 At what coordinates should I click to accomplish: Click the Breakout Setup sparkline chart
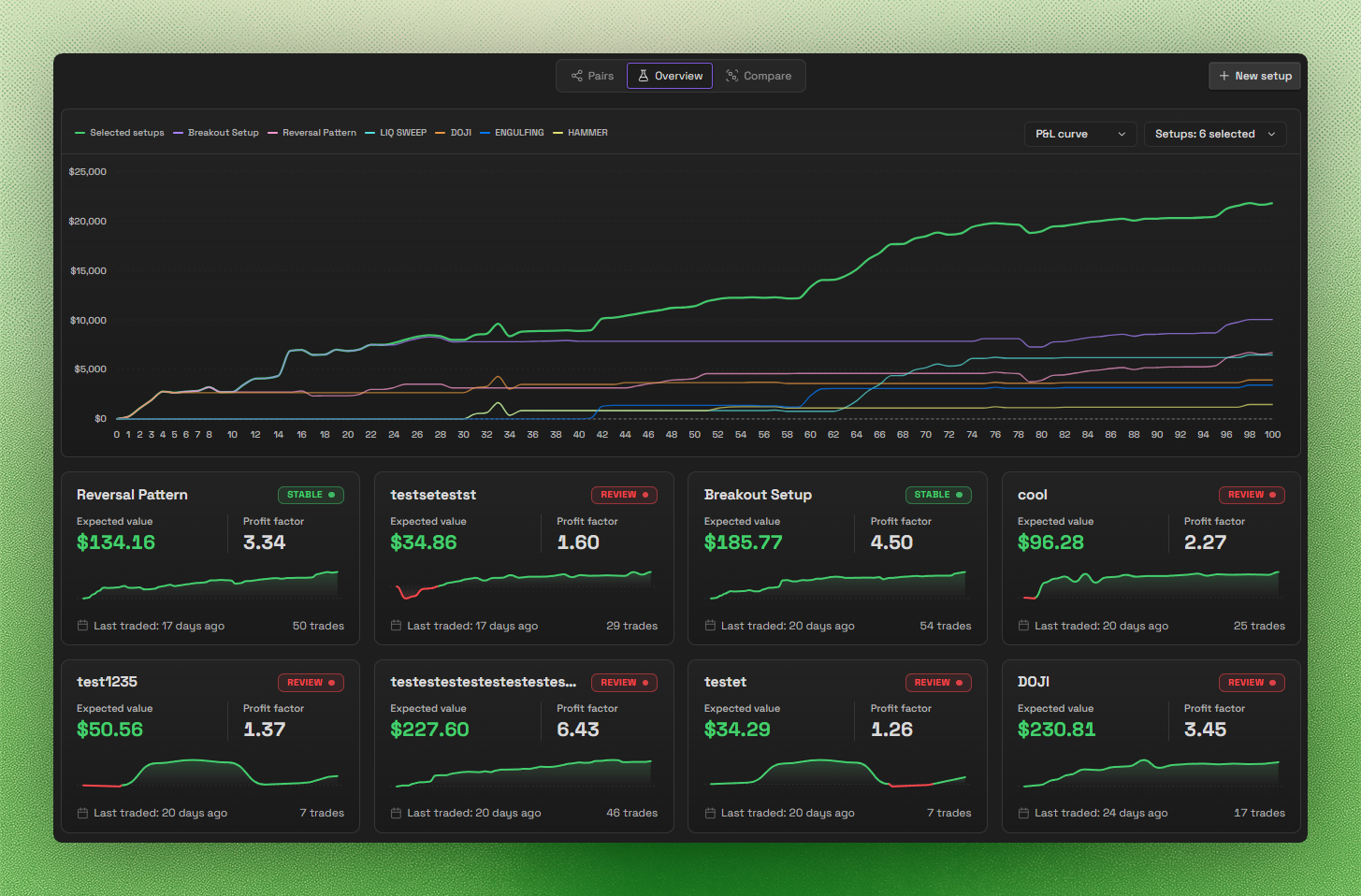(x=838, y=585)
